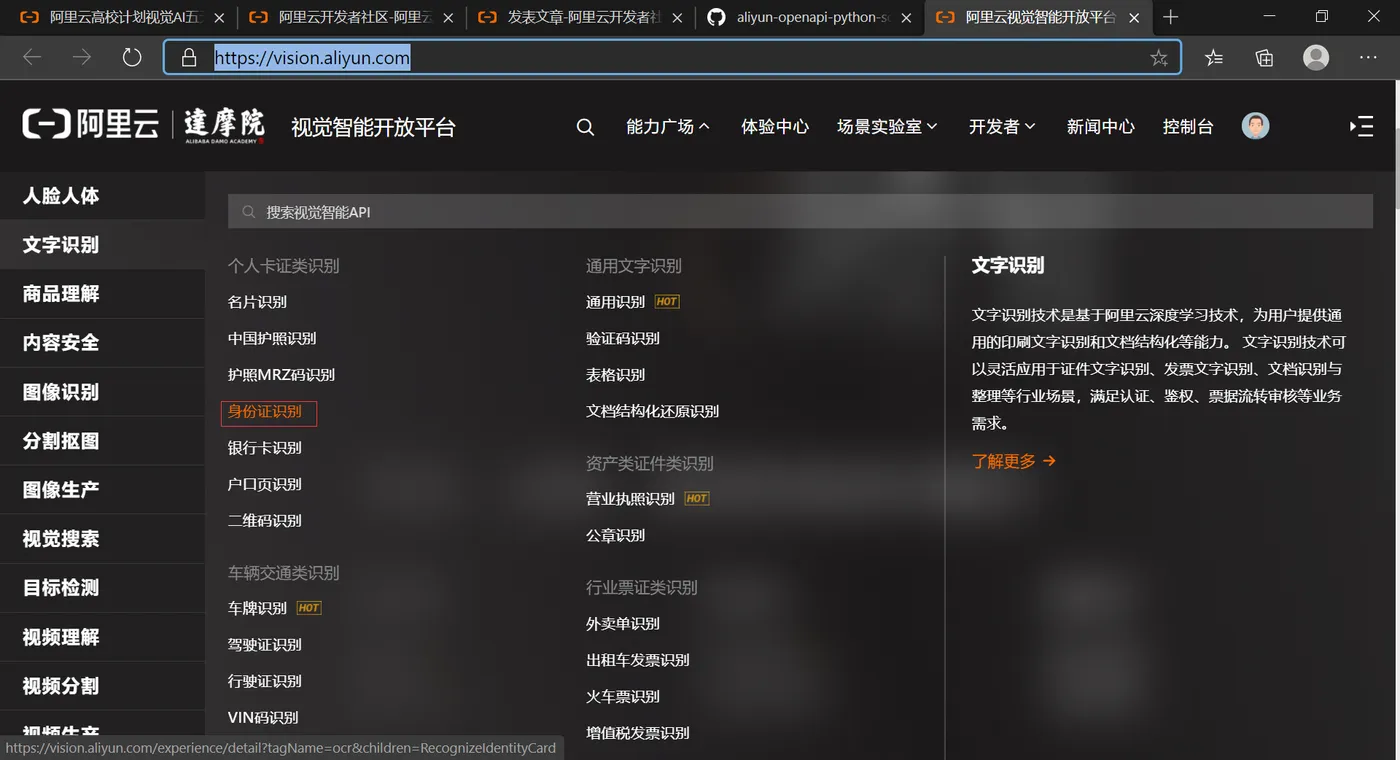Close the GitHub aliyun-openapi-python tab
Viewport: 1400px width, 760px height.
click(906, 18)
